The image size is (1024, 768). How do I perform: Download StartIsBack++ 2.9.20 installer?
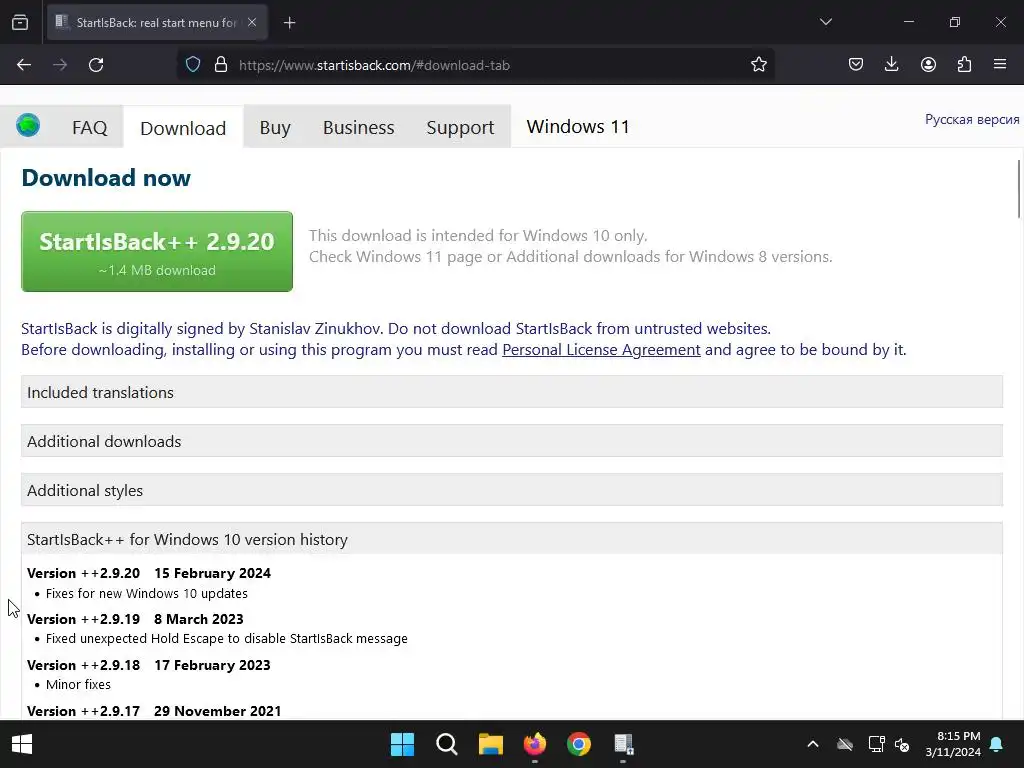157,251
